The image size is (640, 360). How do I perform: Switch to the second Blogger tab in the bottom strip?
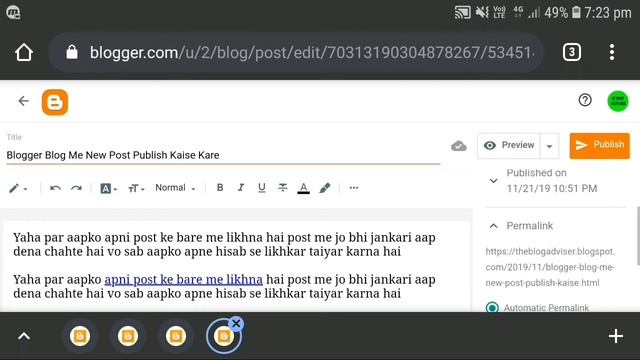pyautogui.click(x=128, y=336)
